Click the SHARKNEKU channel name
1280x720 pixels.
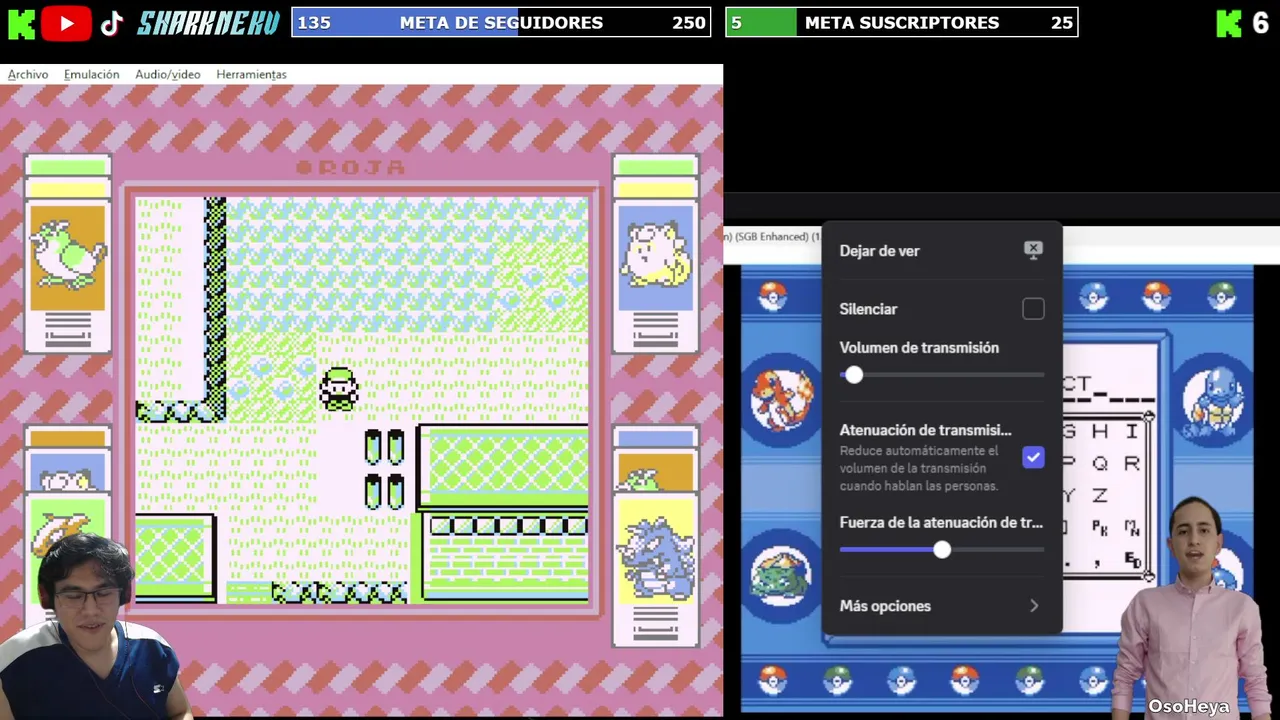click(208, 23)
